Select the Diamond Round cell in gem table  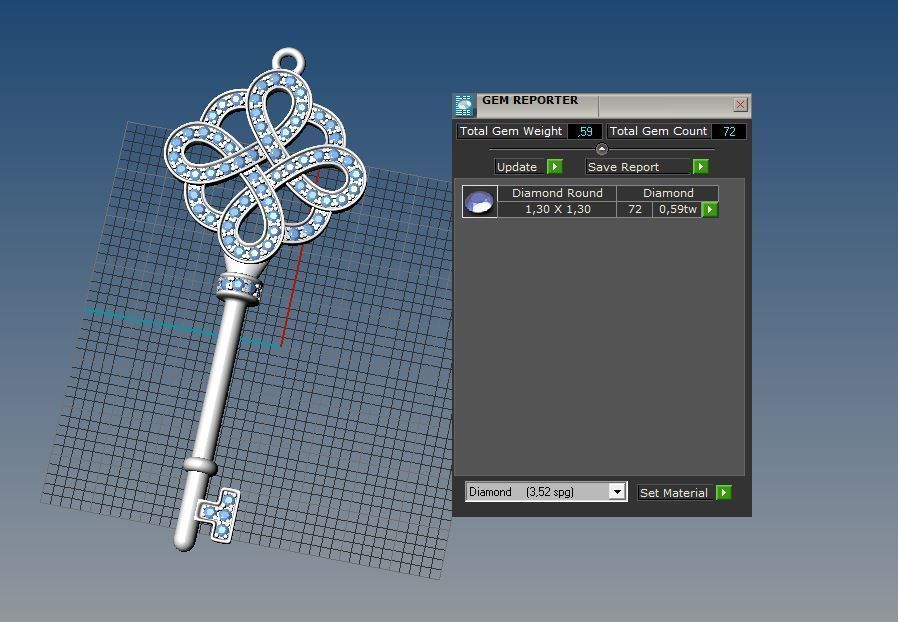point(557,193)
